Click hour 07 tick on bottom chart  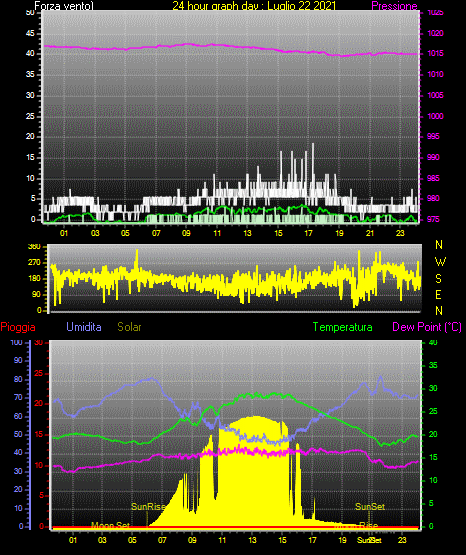tap(162, 540)
